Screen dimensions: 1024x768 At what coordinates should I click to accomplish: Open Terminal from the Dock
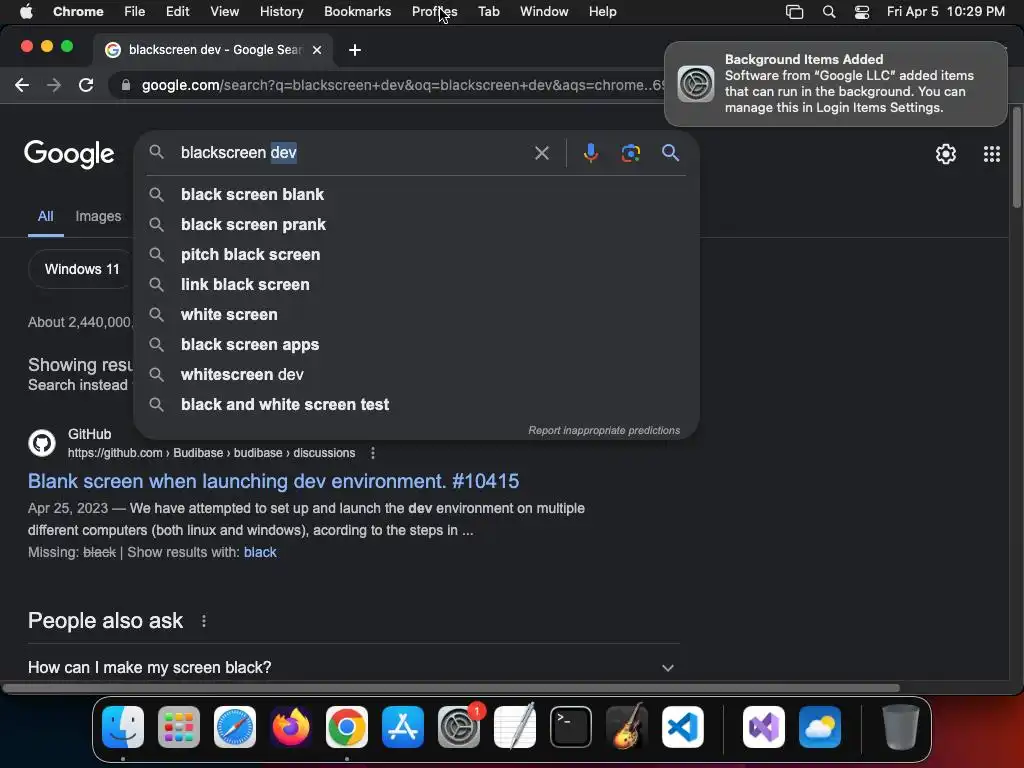[571, 726]
